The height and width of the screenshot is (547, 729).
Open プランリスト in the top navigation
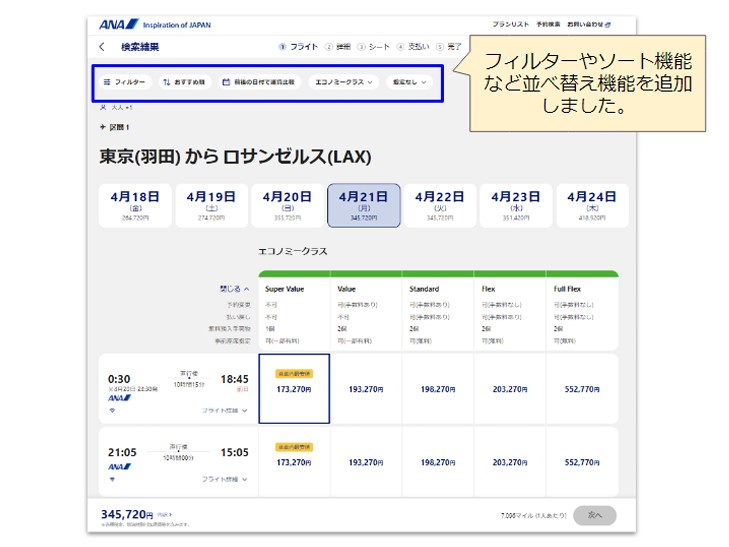(x=510, y=24)
